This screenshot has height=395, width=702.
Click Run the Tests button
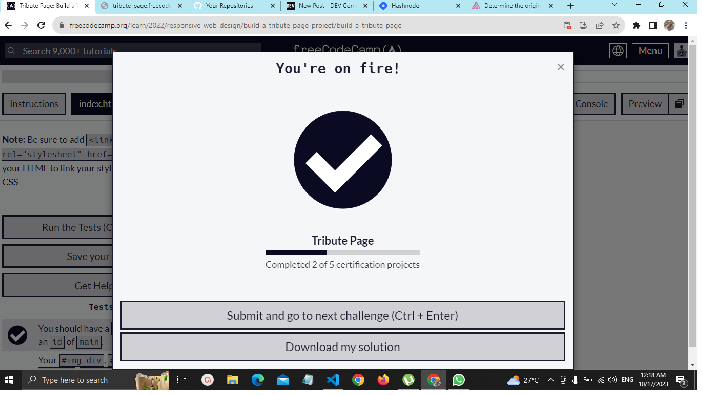pos(58,228)
